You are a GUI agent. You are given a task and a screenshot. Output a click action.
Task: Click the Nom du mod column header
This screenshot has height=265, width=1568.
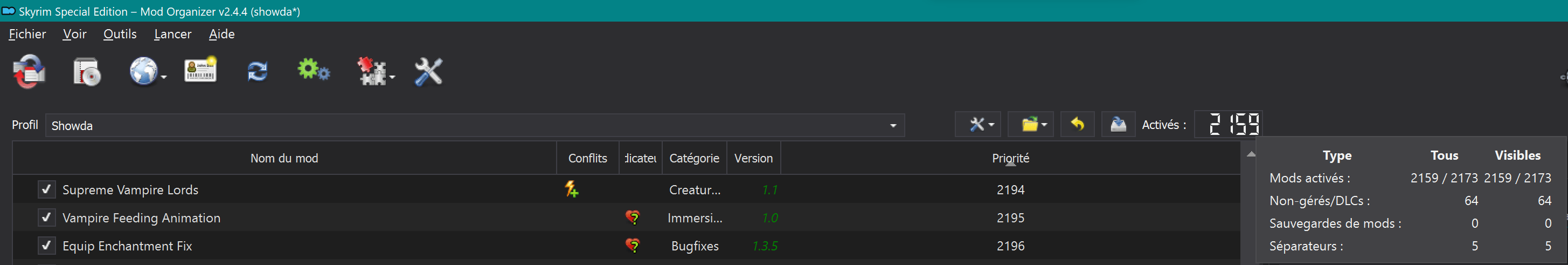(283, 158)
